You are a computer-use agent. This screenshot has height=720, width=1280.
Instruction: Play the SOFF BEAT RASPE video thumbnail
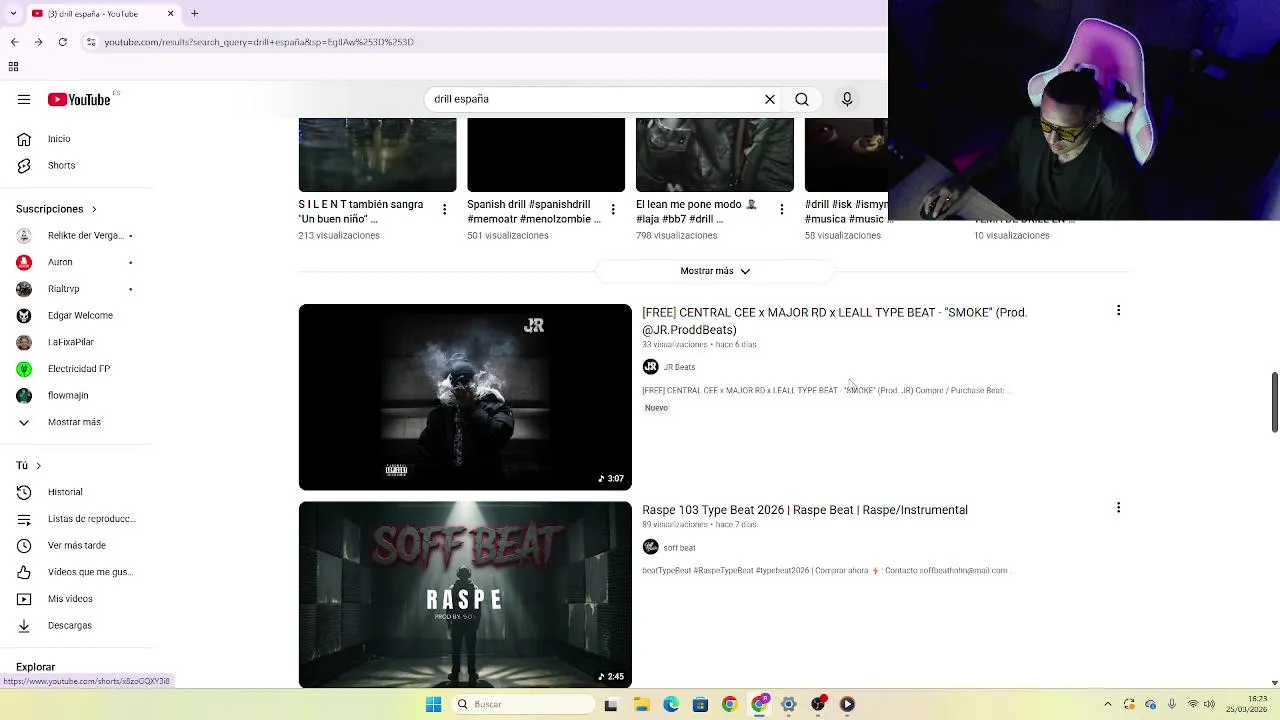click(465, 595)
